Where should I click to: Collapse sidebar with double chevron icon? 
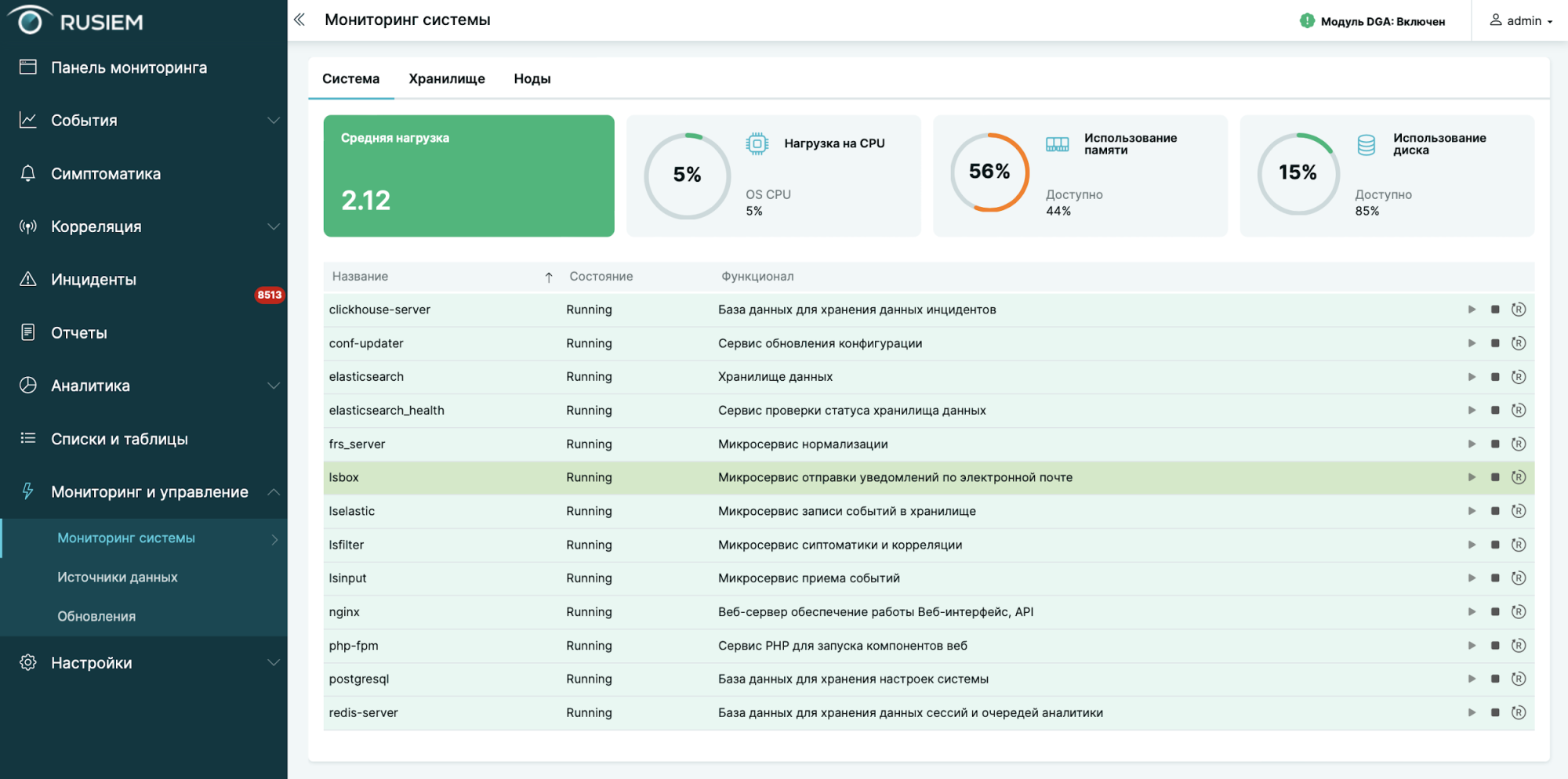299,20
